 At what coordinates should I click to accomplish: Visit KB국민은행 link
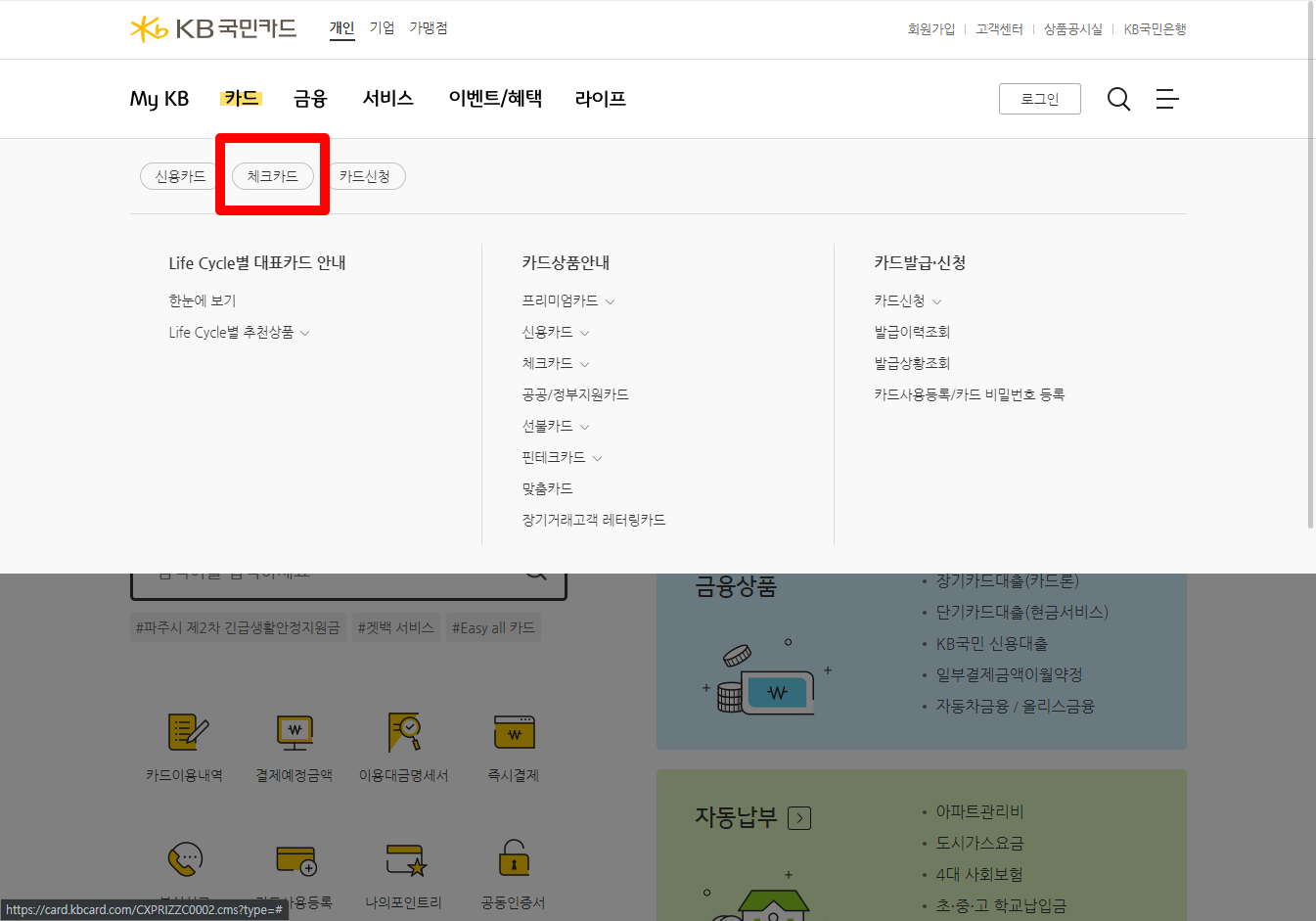pyautogui.click(x=1155, y=29)
